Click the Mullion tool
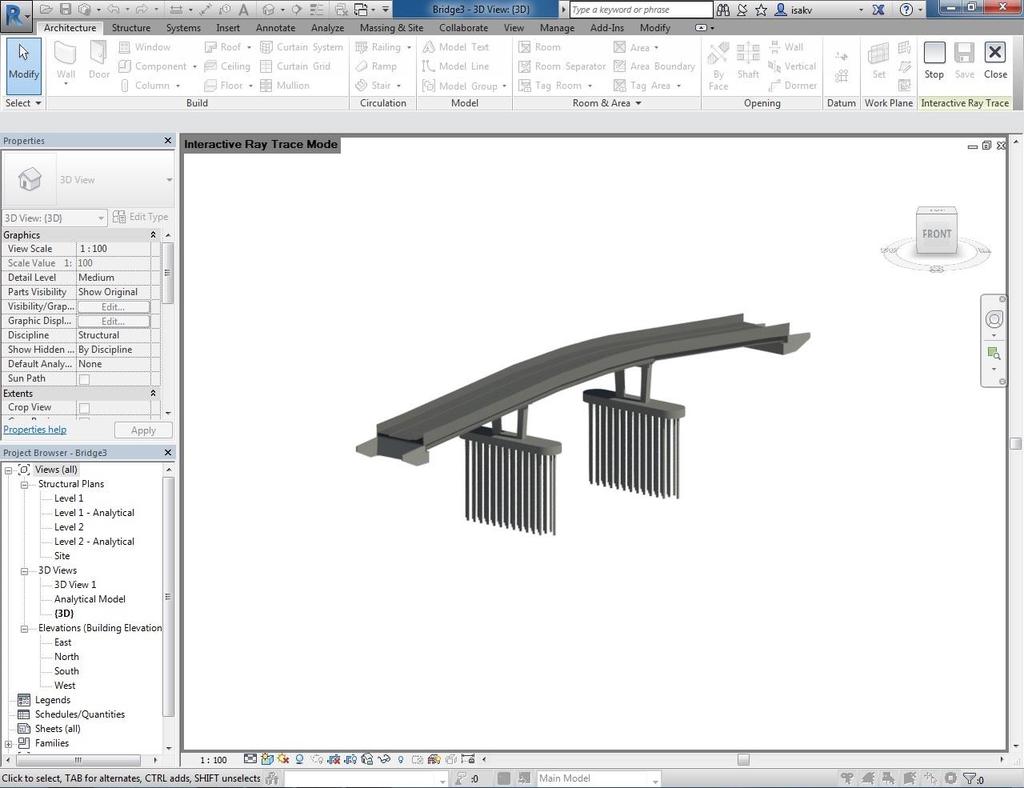The image size is (1024, 788). click(284, 86)
